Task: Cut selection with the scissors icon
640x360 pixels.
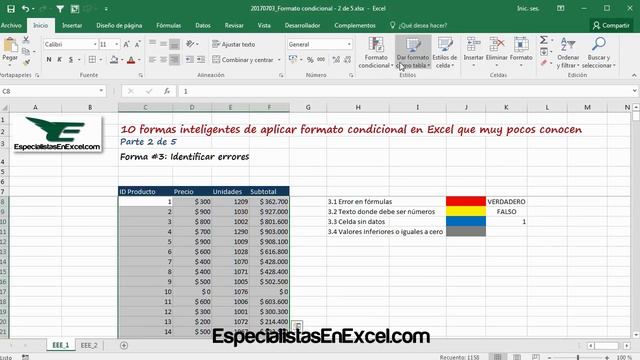Action: point(26,40)
